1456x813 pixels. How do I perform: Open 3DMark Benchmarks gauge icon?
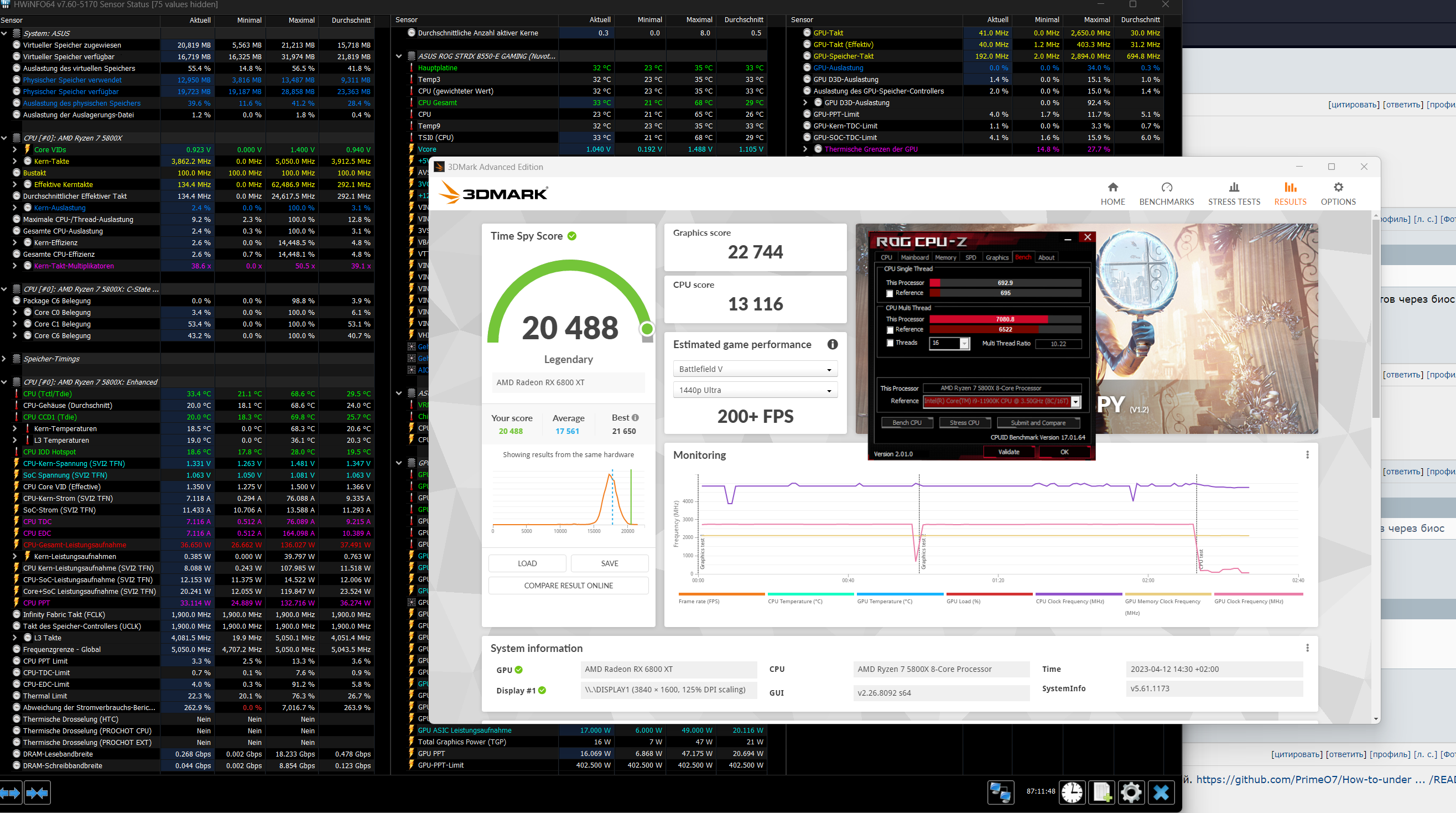coord(1166,188)
